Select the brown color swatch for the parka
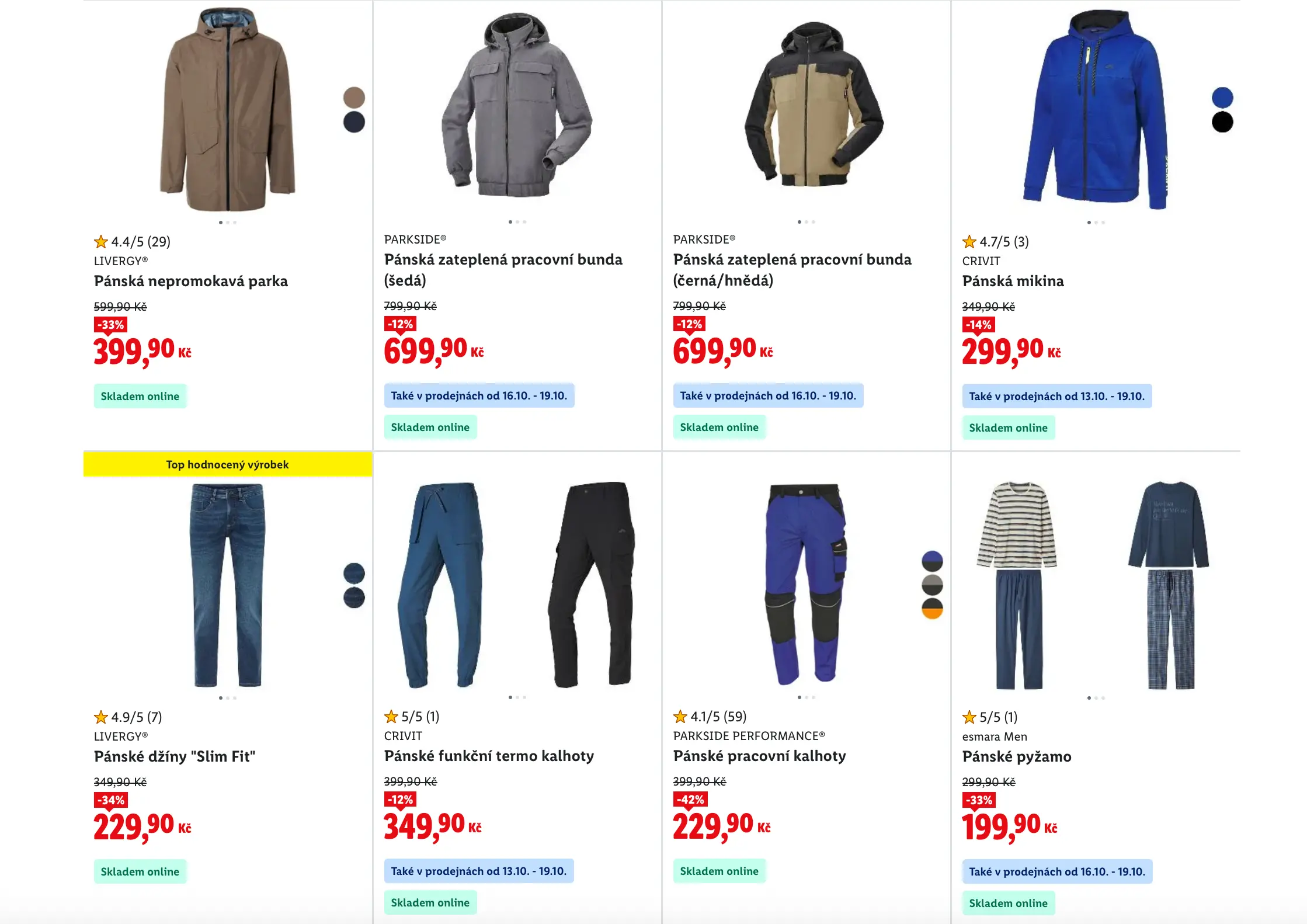1307x924 pixels. pyautogui.click(x=354, y=98)
